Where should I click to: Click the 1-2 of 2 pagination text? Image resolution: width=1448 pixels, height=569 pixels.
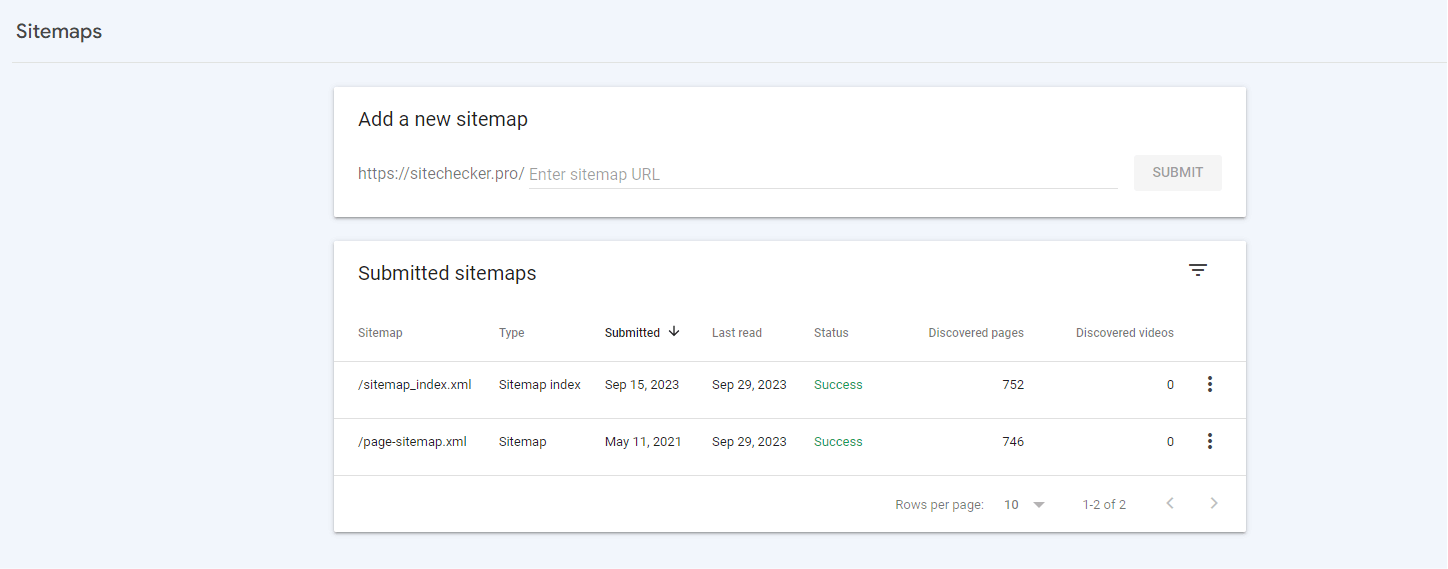(x=1104, y=505)
